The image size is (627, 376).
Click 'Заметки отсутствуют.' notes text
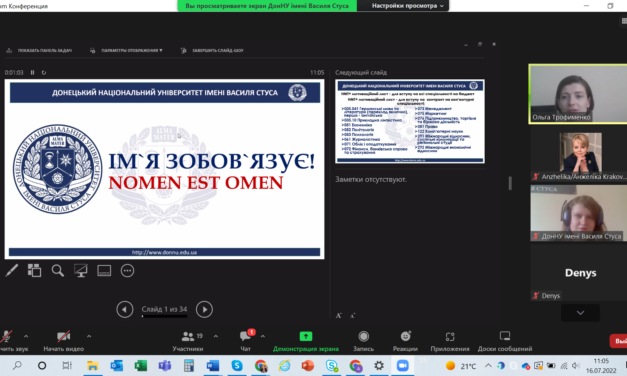(371, 180)
